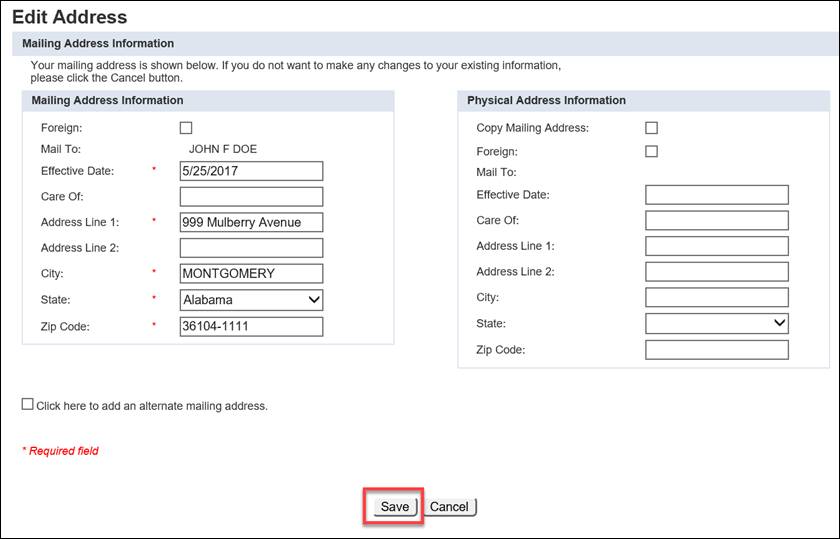Tick the physical address Foreign checkbox
Image resolution: width=840 pixels, height=539 pixels.
pos(651,152)
